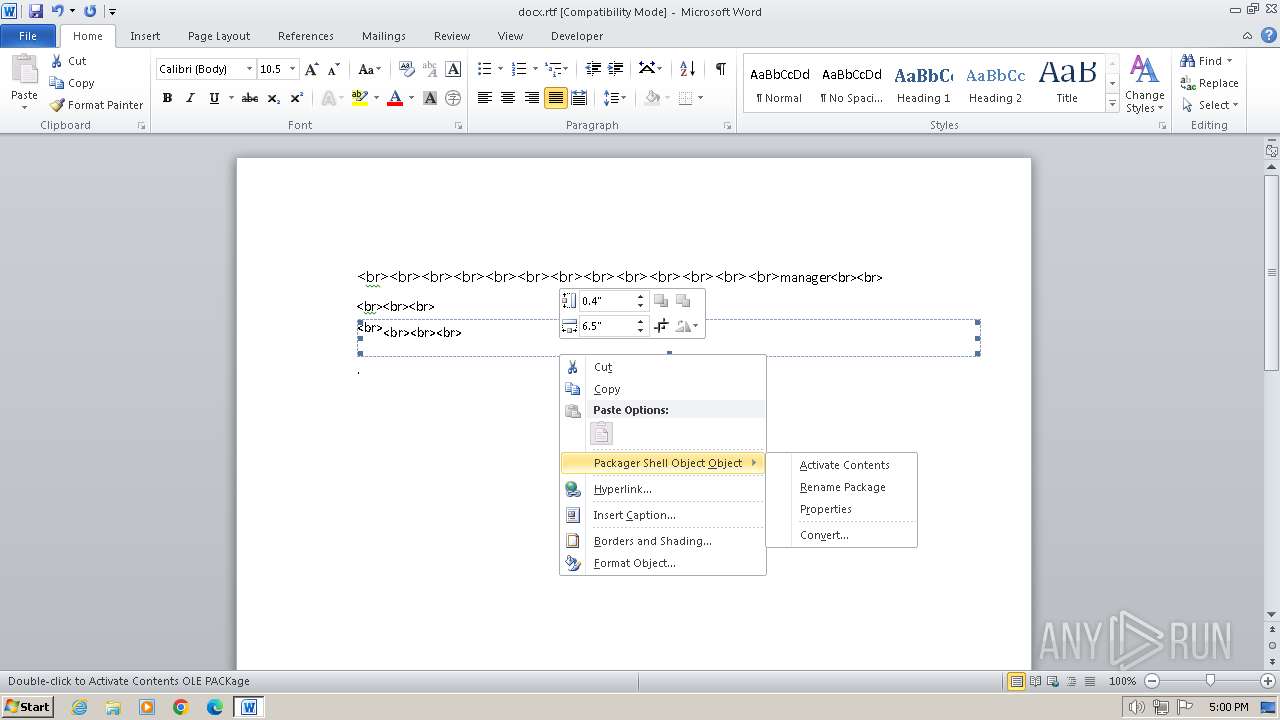Align text left
The image size is (1280, 720).
click(x=485, y=98)
